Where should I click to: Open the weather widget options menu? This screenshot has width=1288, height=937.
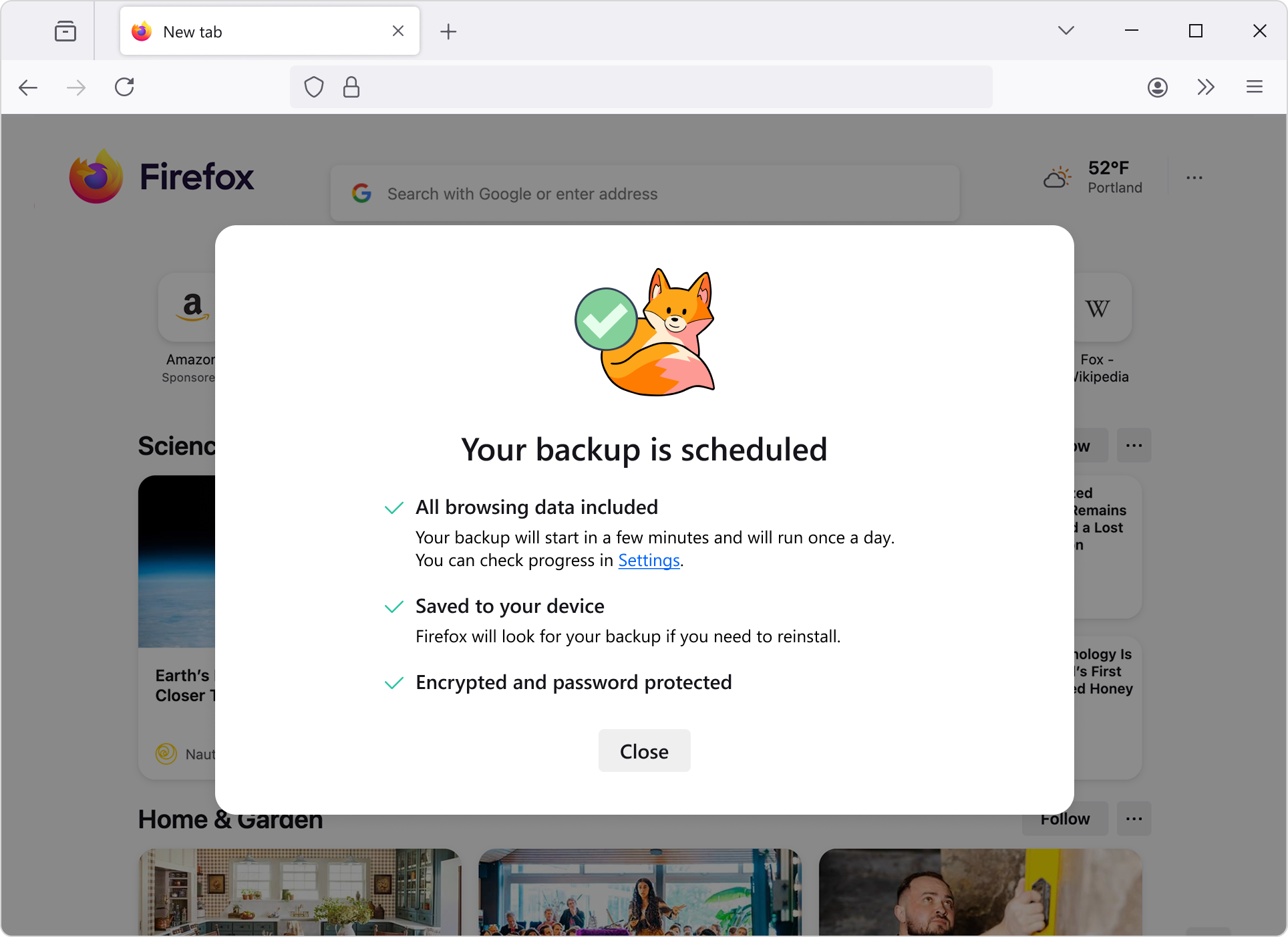(x=1194, y=177)
